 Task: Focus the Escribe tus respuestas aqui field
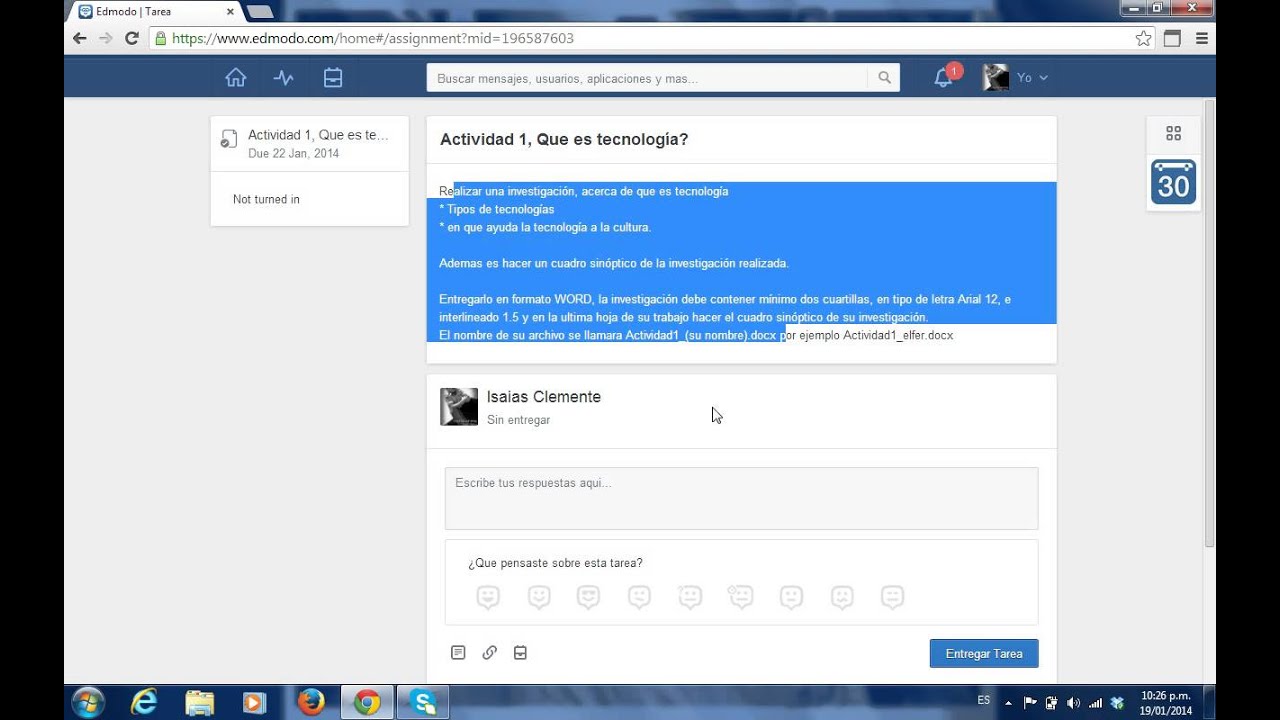click(741, 498)
